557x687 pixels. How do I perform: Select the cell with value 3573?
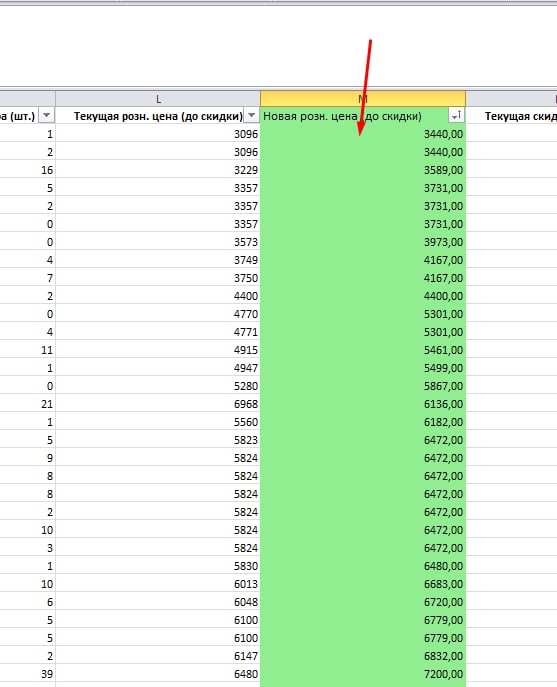pos(158,242)
